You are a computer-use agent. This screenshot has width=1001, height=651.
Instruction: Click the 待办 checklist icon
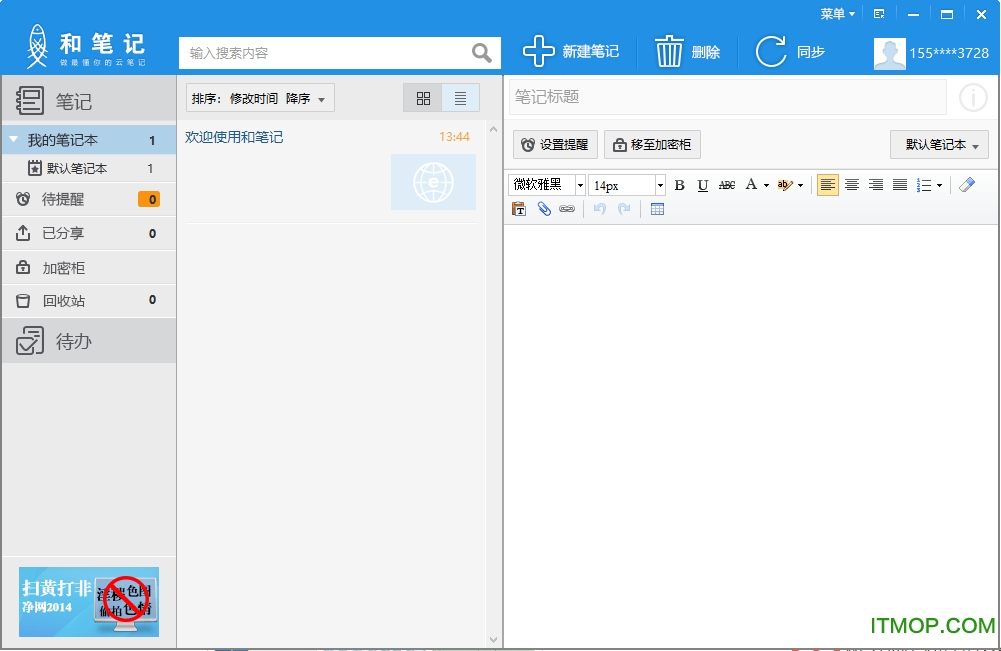(x=30, y=340)
